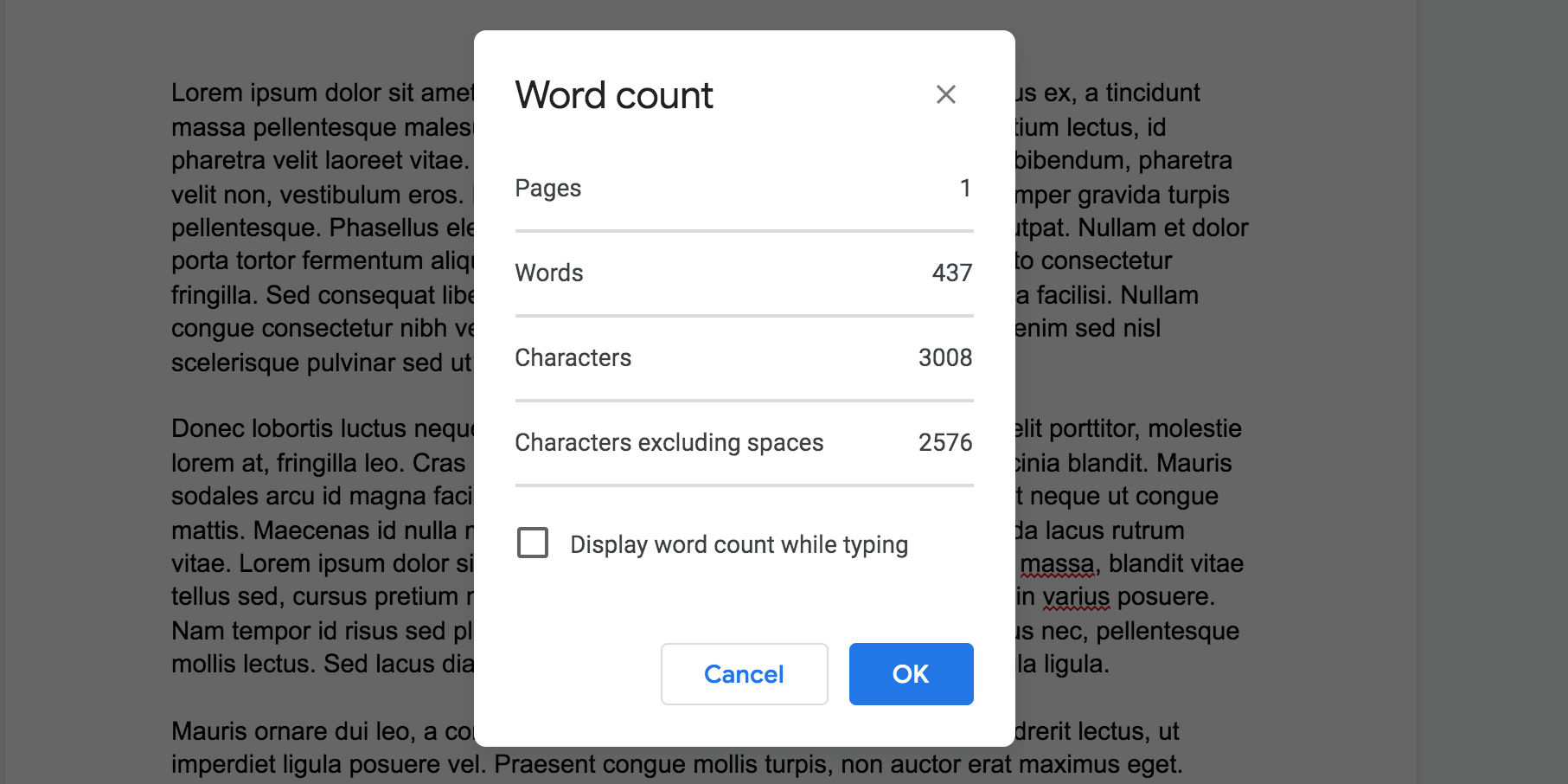Click the OK button
The image size is (1568, 784).
click(x=910, y=674)
